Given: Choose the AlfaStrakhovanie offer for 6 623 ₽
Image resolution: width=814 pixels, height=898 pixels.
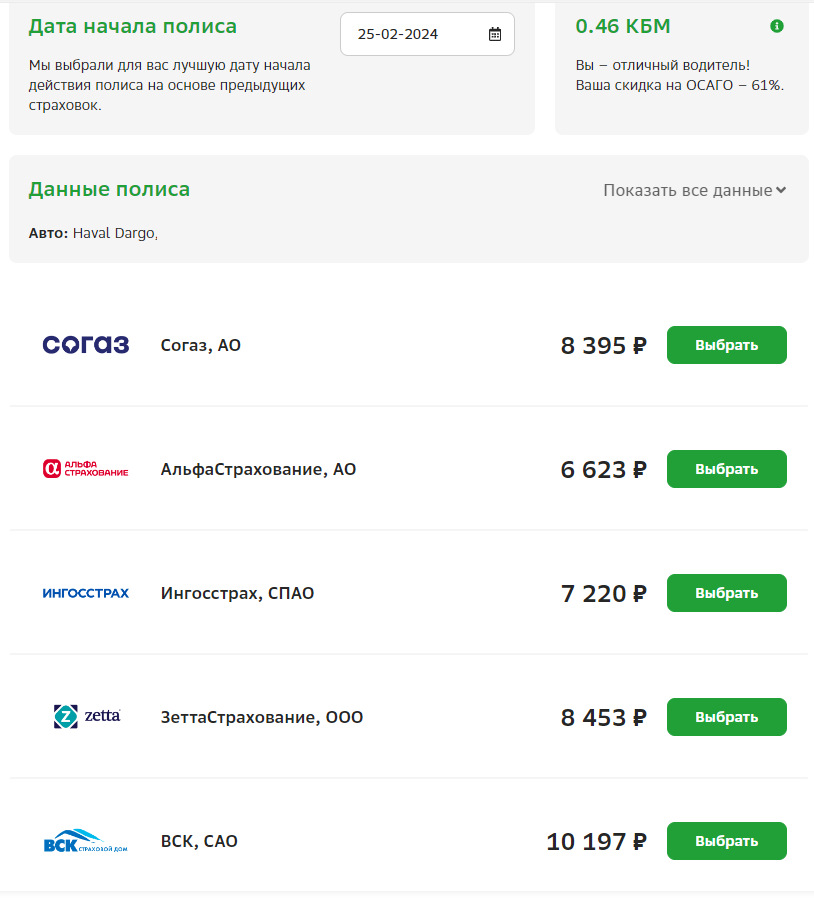Looking at the screenshot, I should tap(726, 469).
